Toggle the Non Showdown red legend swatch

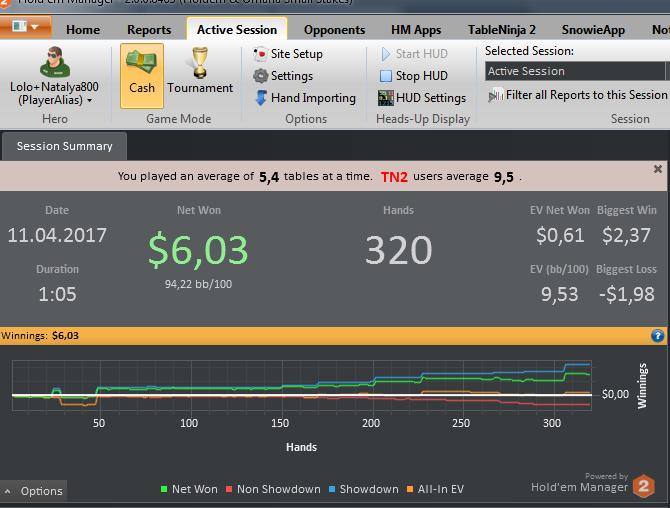(229, 489)
